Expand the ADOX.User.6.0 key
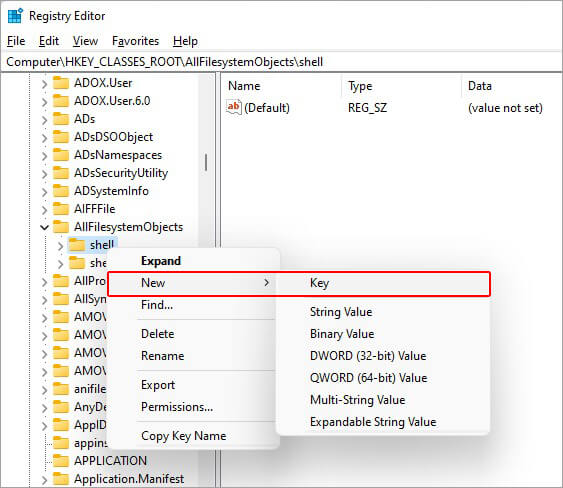 (x=44, y=102)
